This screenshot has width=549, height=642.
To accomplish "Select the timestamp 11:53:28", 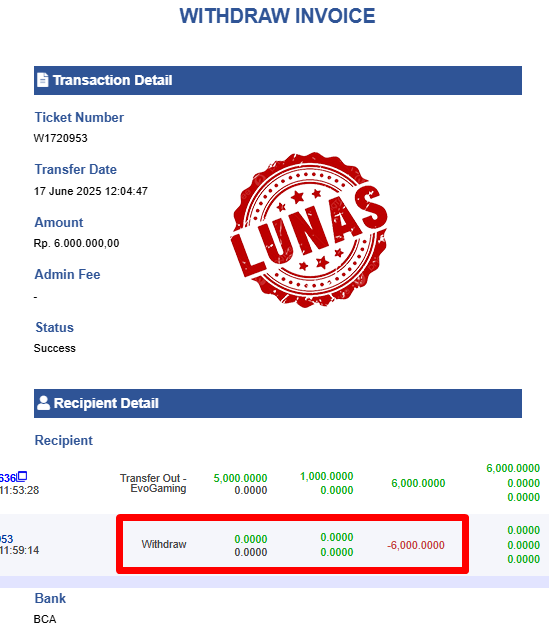I will [x=19, y=490].
